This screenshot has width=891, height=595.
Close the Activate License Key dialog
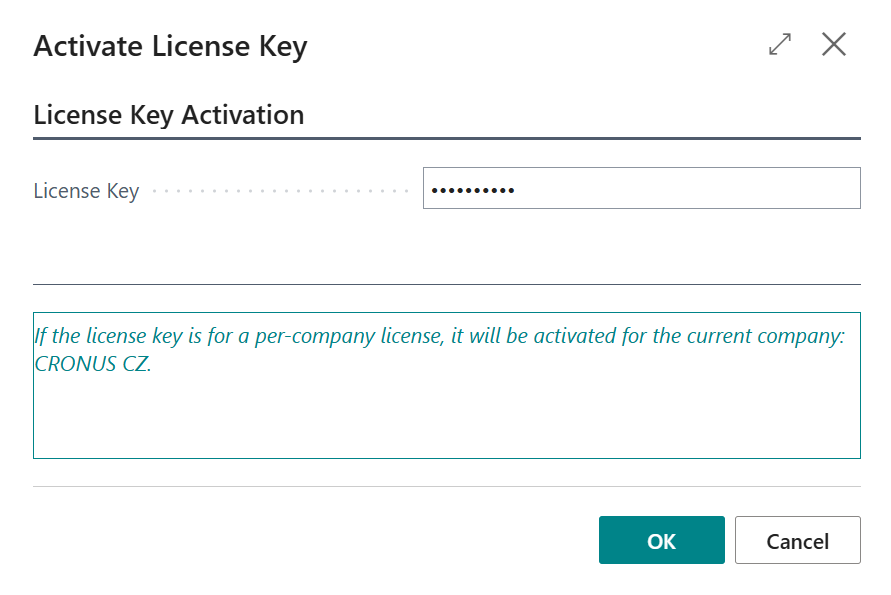pos(833,44)
